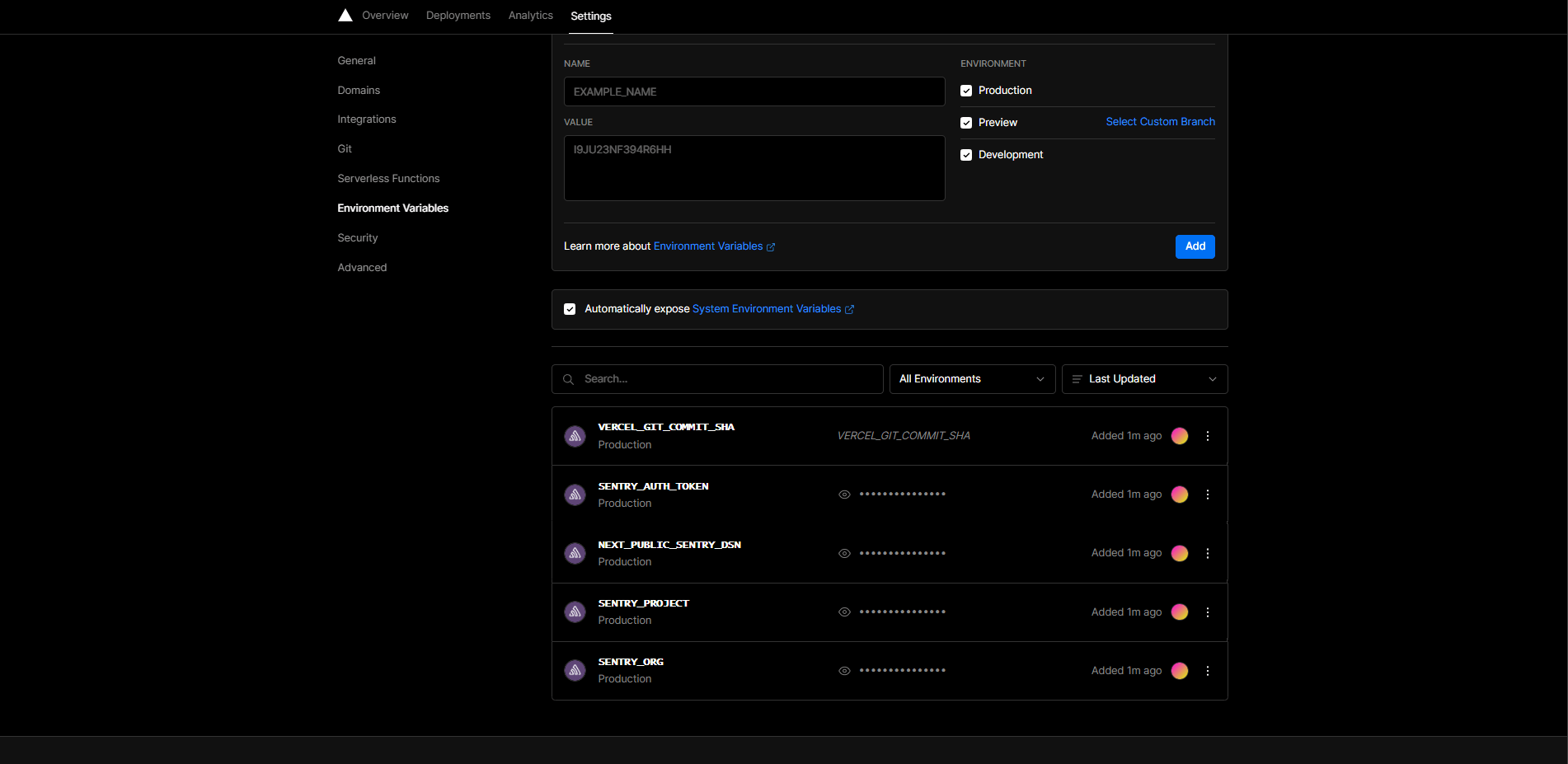Open more options for VERCEL_GIT_COMMIT_SHA
The height and width of the screenshot is (764, 1568).
1208,436
